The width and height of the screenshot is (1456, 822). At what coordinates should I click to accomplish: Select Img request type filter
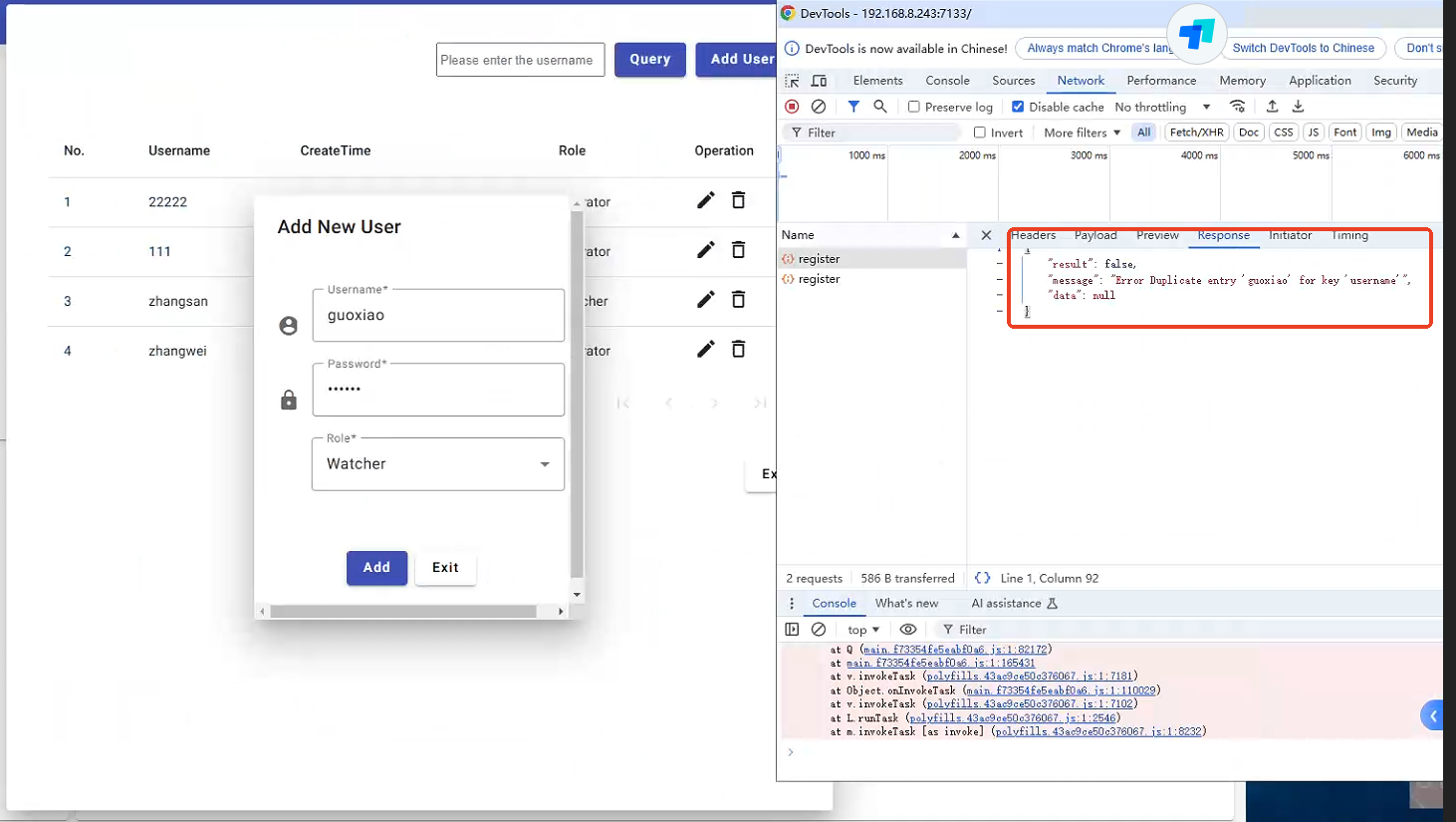click(x=1381, y=133)
